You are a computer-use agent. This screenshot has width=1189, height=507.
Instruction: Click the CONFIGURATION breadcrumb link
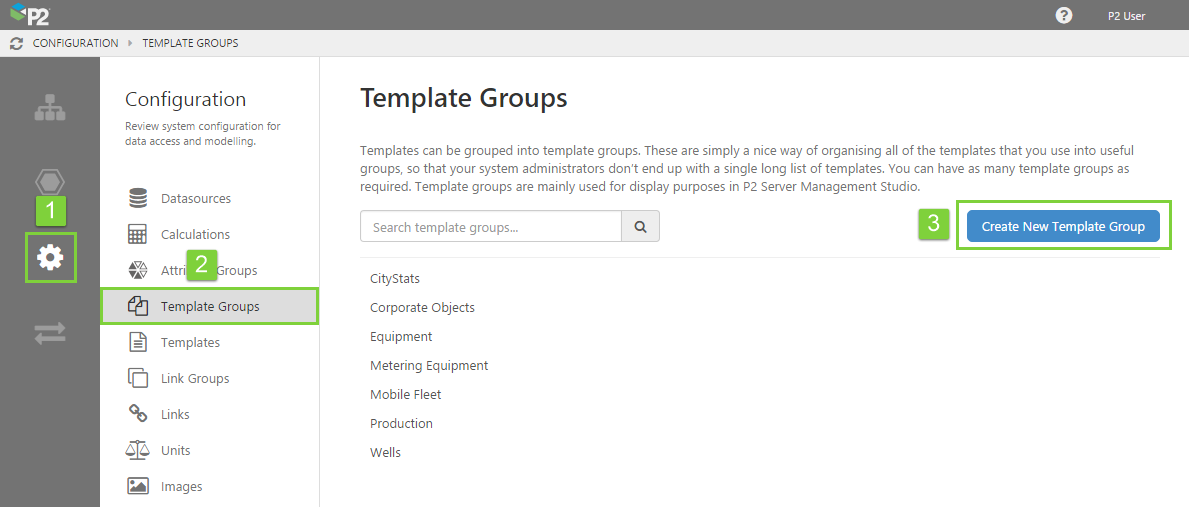(75, 44)
